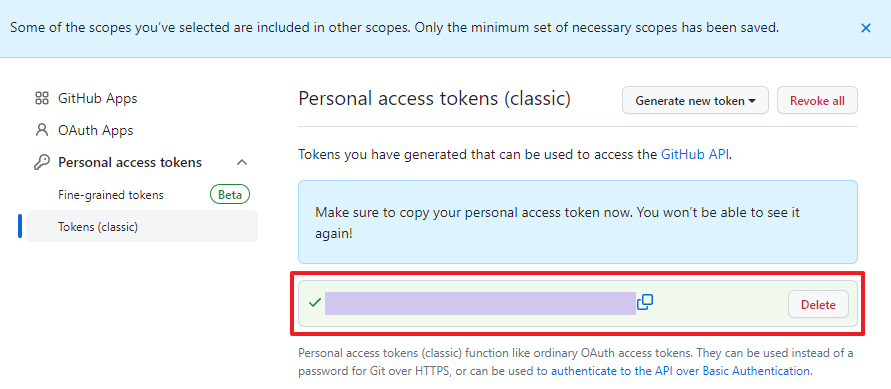891x389 pixels.
Task: Click the OAuth Apps person icon
Action: click(x=42, y=130)
